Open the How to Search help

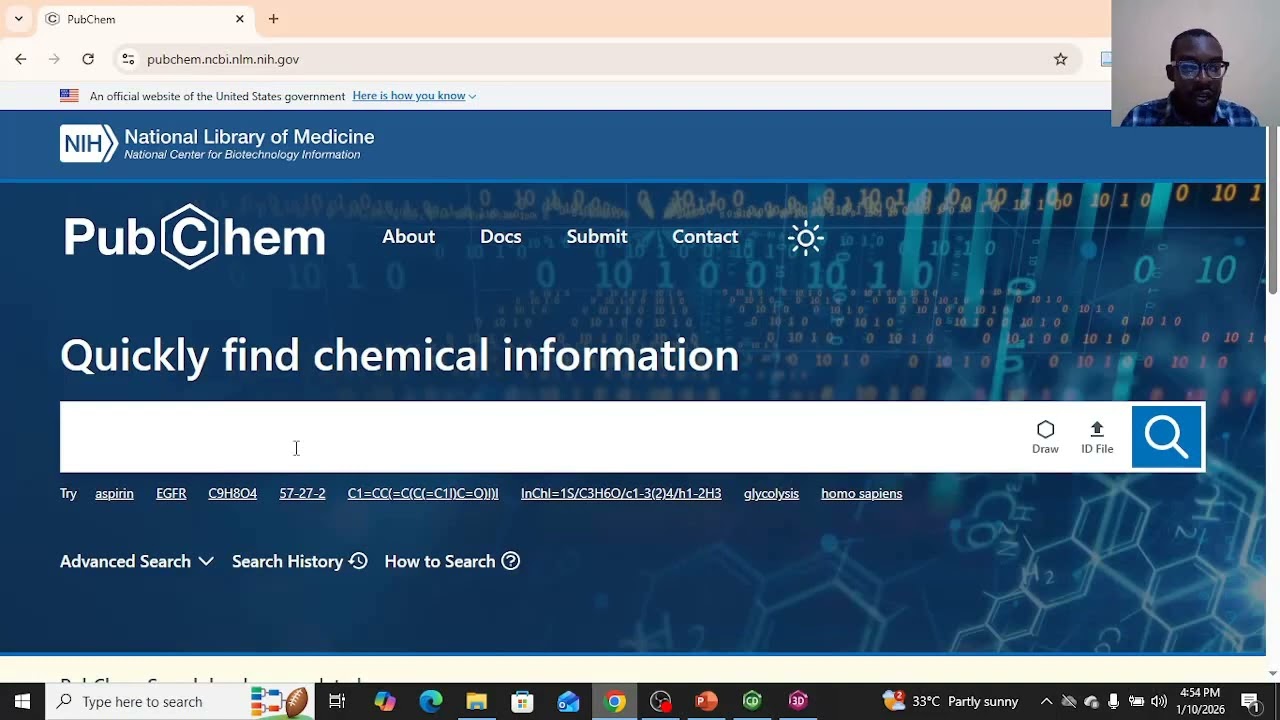[x=452, y=562]
